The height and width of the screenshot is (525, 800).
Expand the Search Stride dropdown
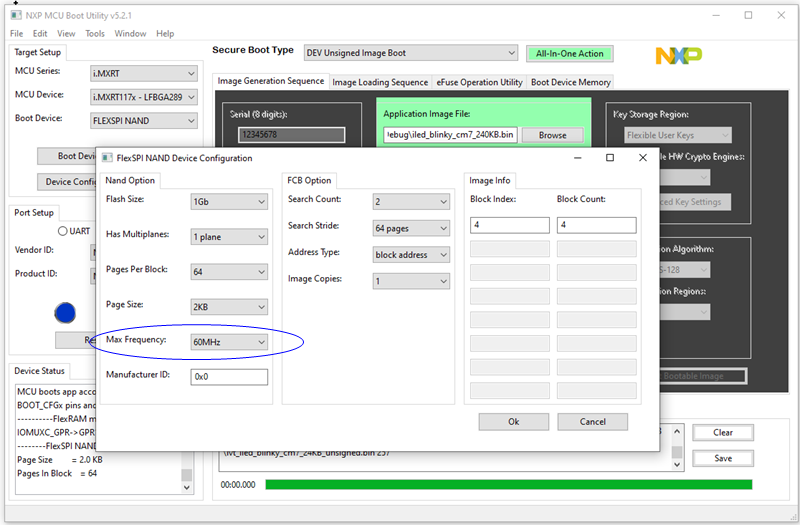coord(411,228)
